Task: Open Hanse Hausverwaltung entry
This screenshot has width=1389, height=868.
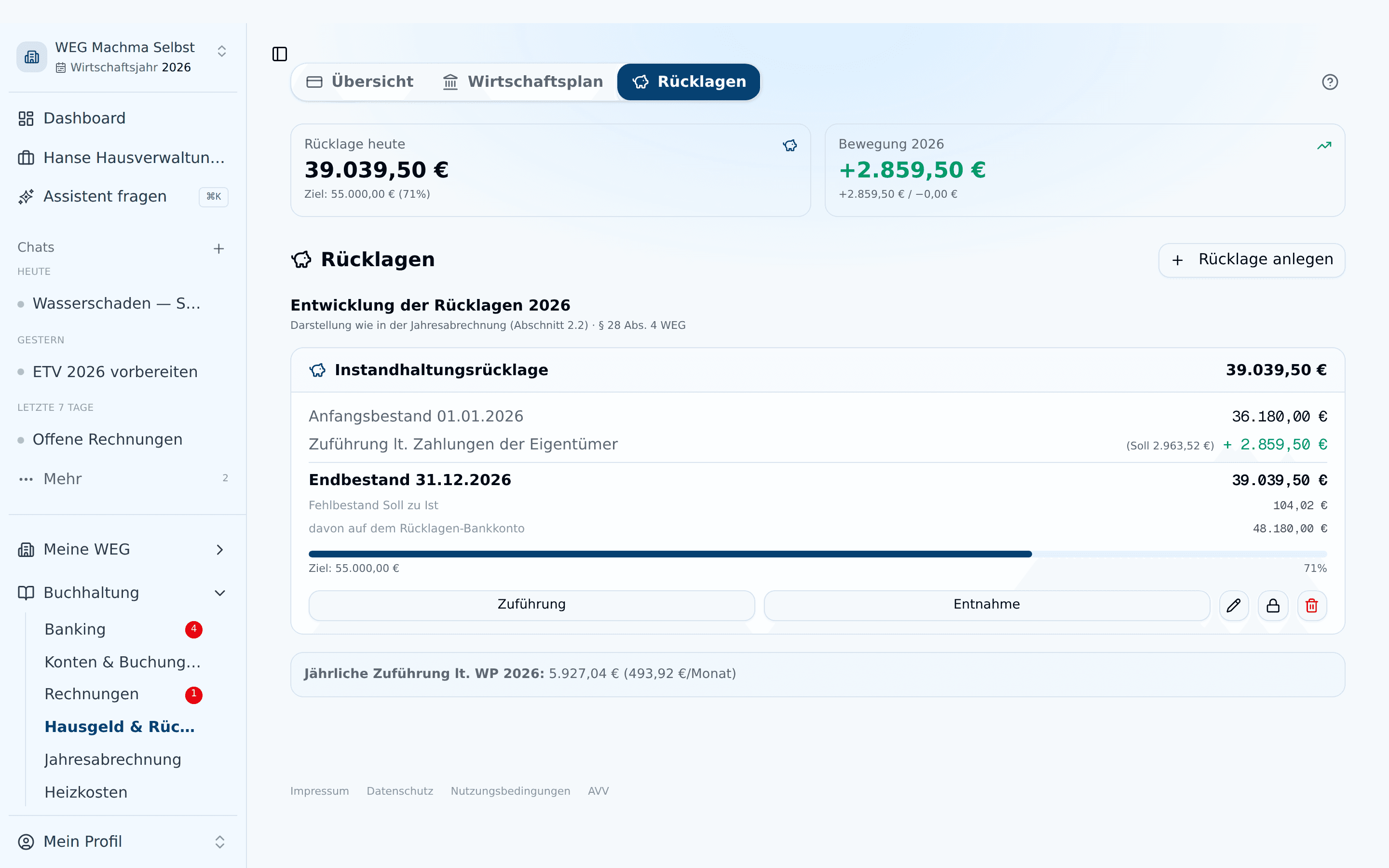Action: click(123, 157)
